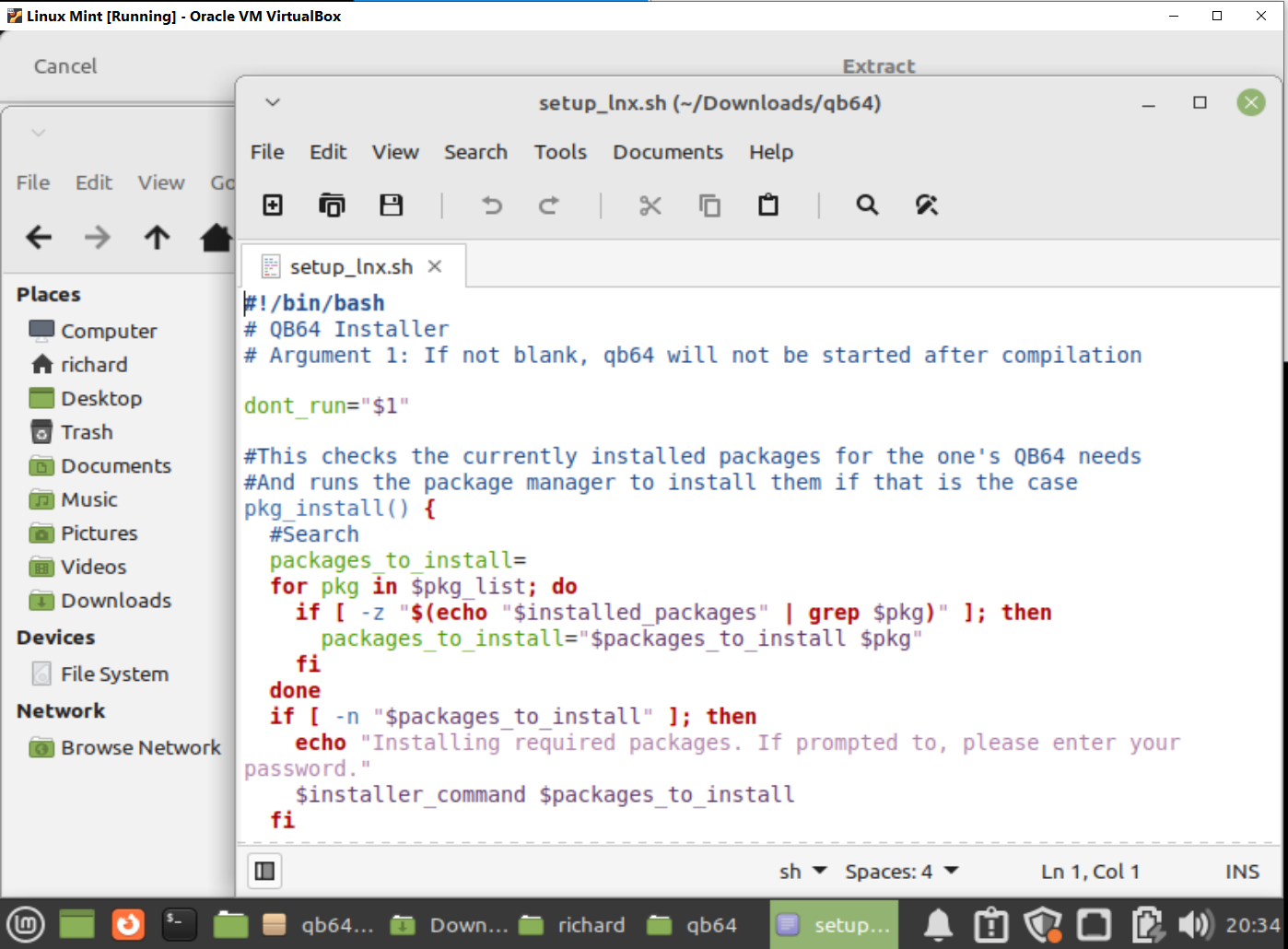The image size is (1288, 949).
Task: Click Cancel in the archive dialog
Action: [65, 66]
